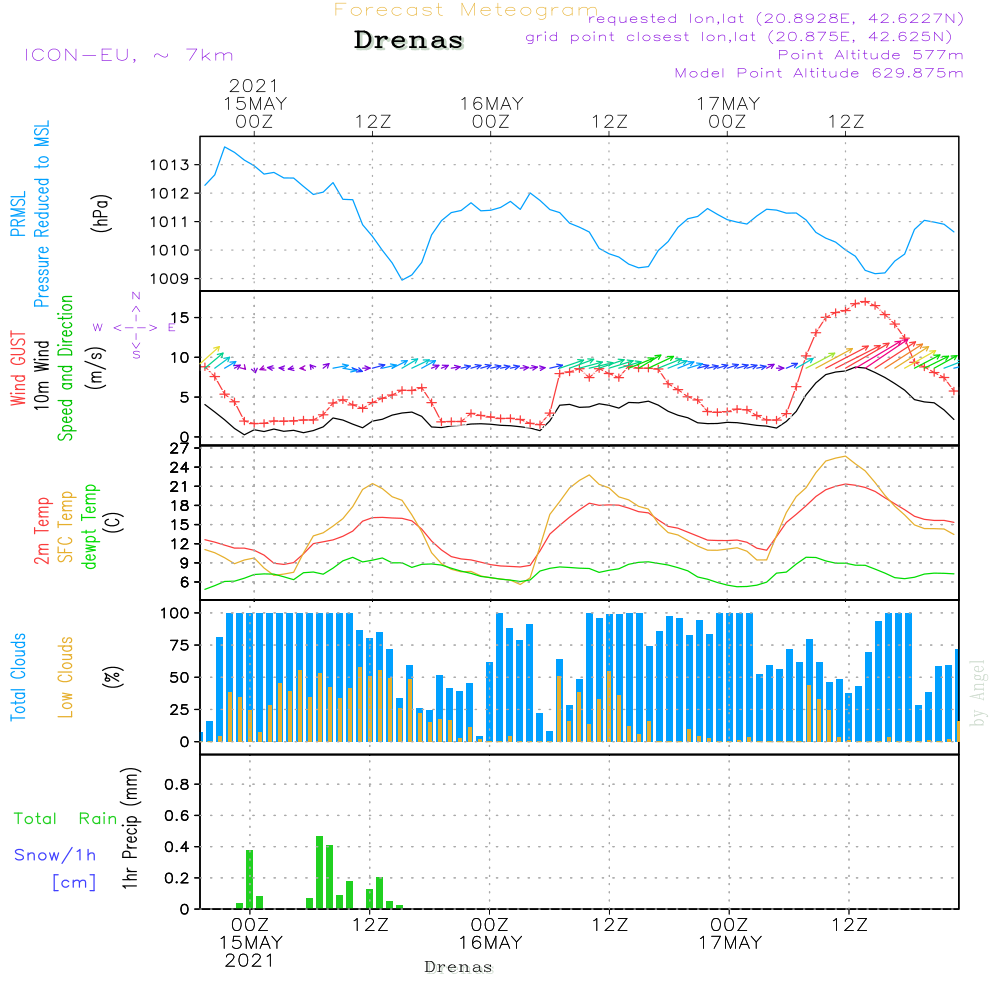Click '10m Wind' legend label
This screenshot has height=1000, width=1000.
[41, 375]
